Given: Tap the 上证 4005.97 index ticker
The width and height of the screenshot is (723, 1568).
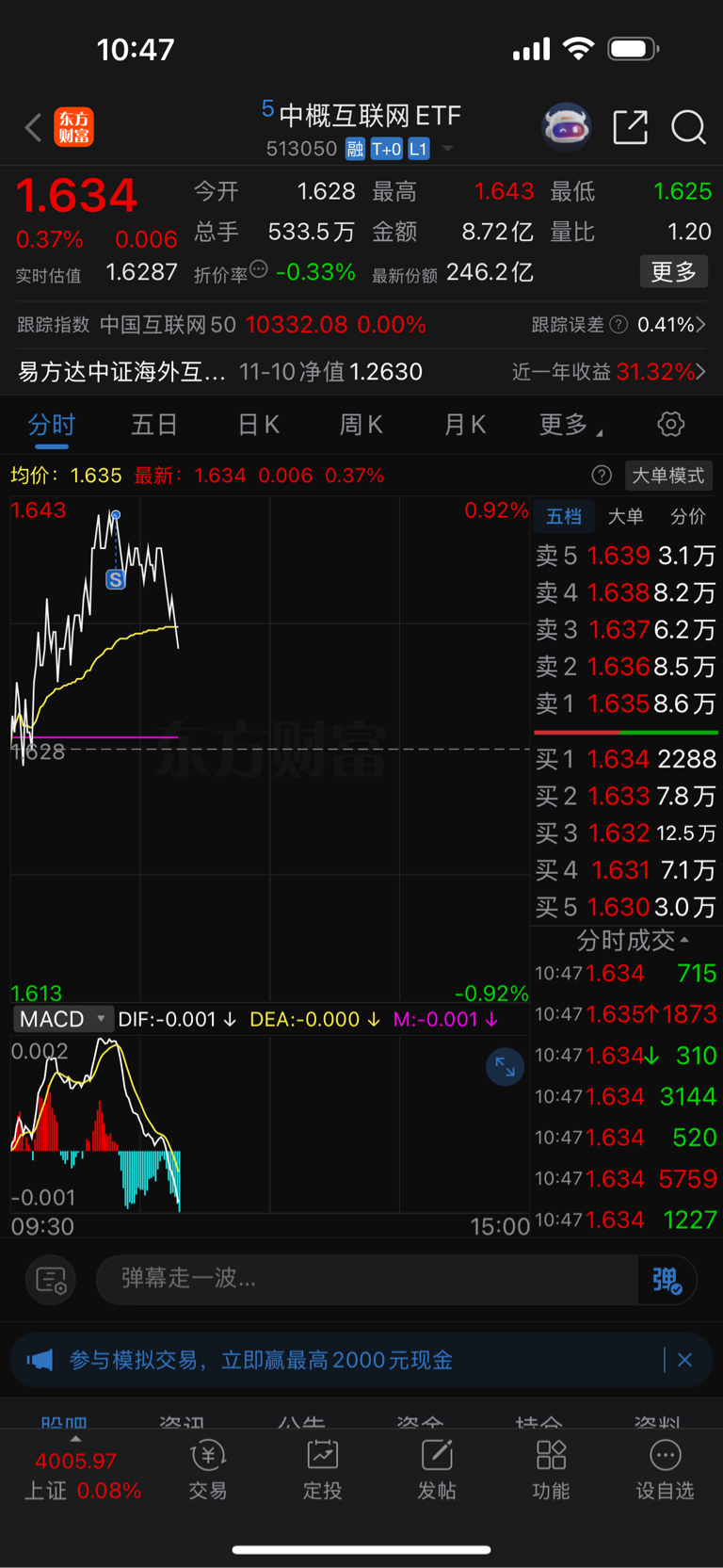Looking at the screenshot, I should click(81, 1476).
